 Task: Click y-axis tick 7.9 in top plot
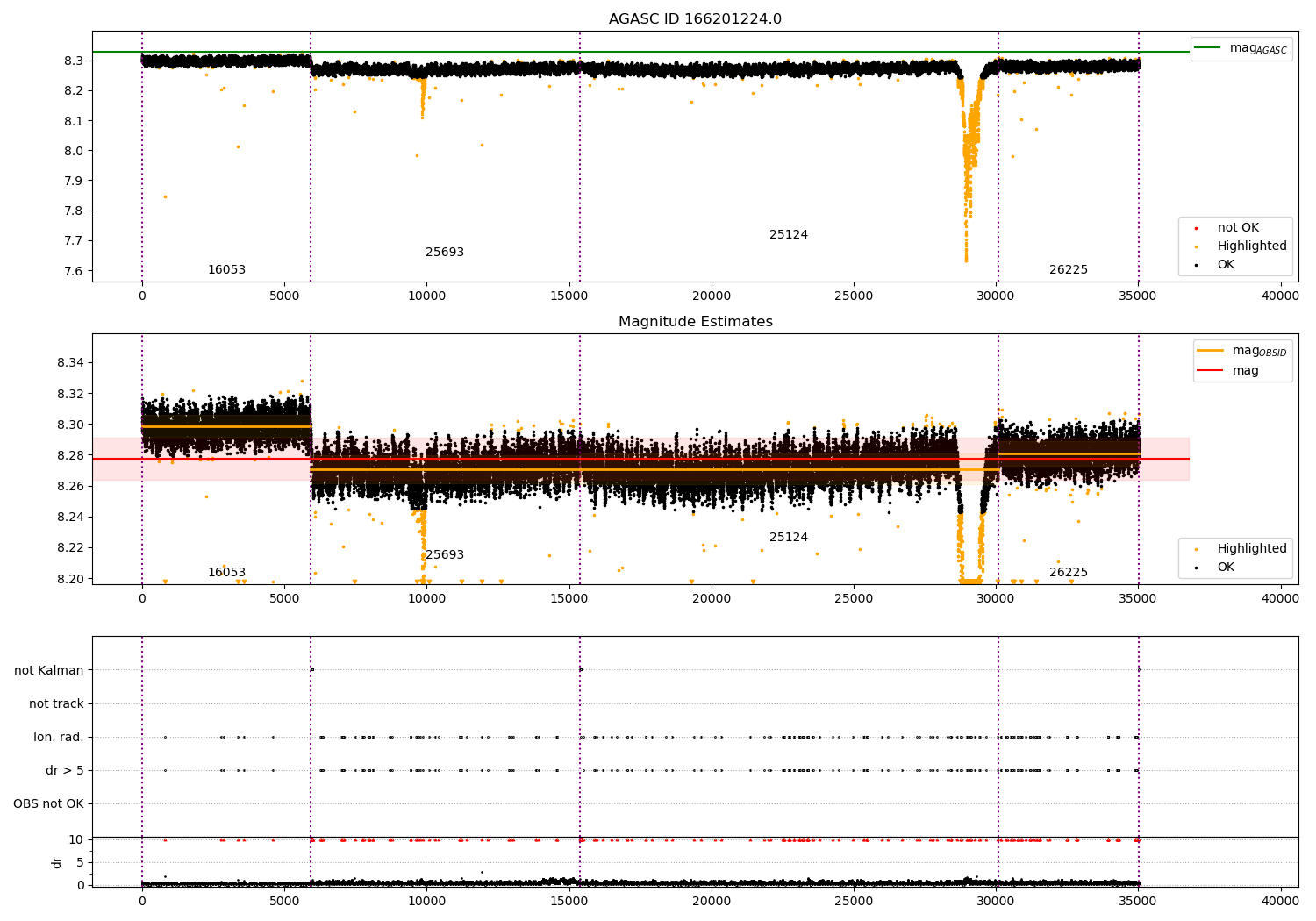pyautogui.click(x=74, y=182)
